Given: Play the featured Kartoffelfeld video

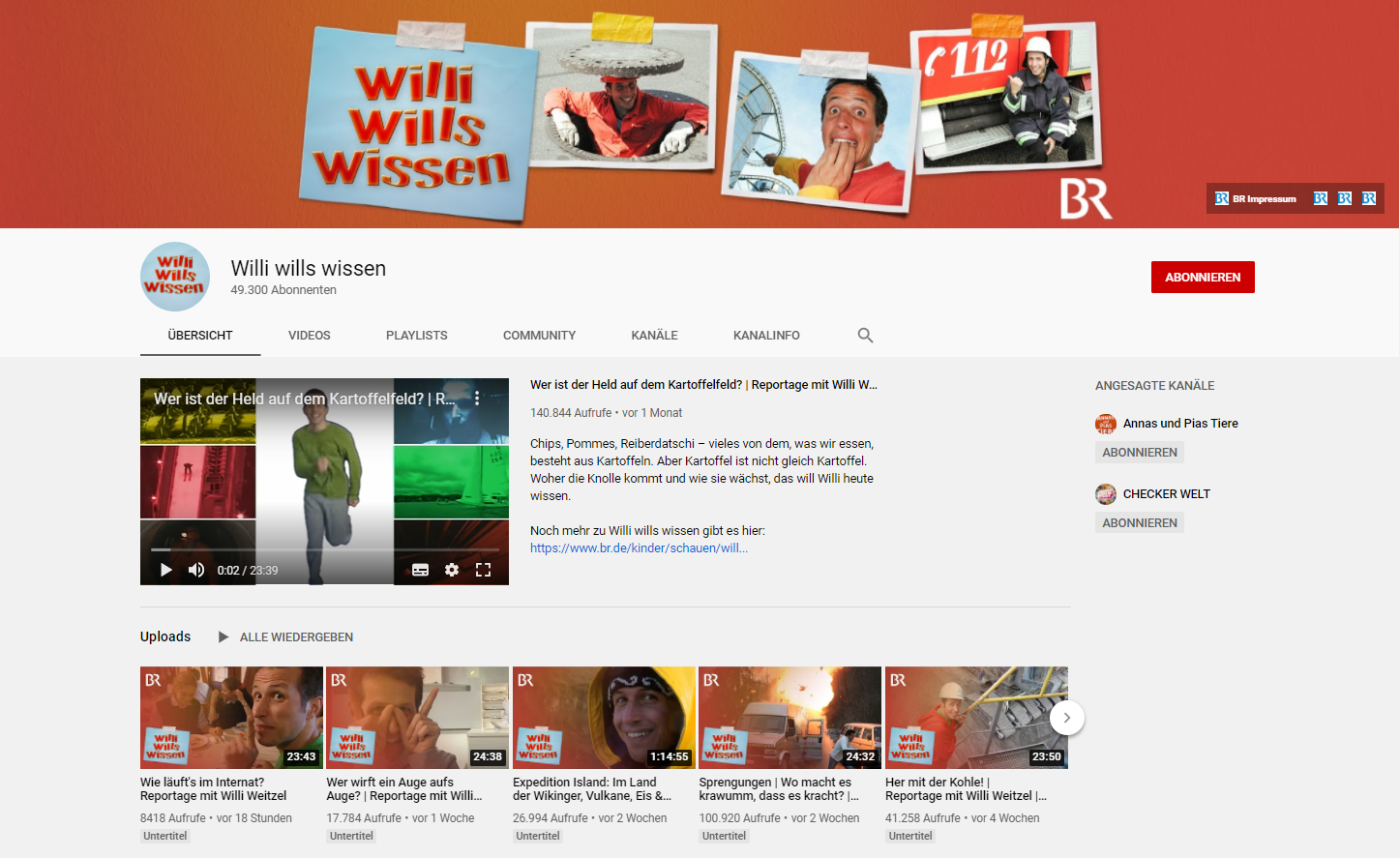Looking at the screenshot, I should point(165,570).
